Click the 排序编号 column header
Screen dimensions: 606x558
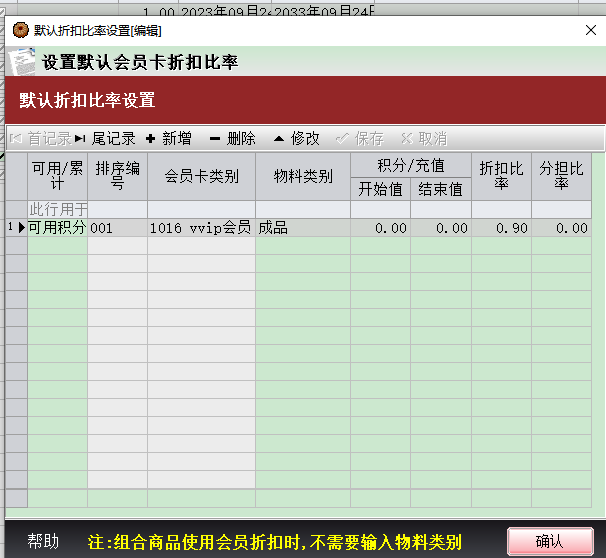[117, 176]
